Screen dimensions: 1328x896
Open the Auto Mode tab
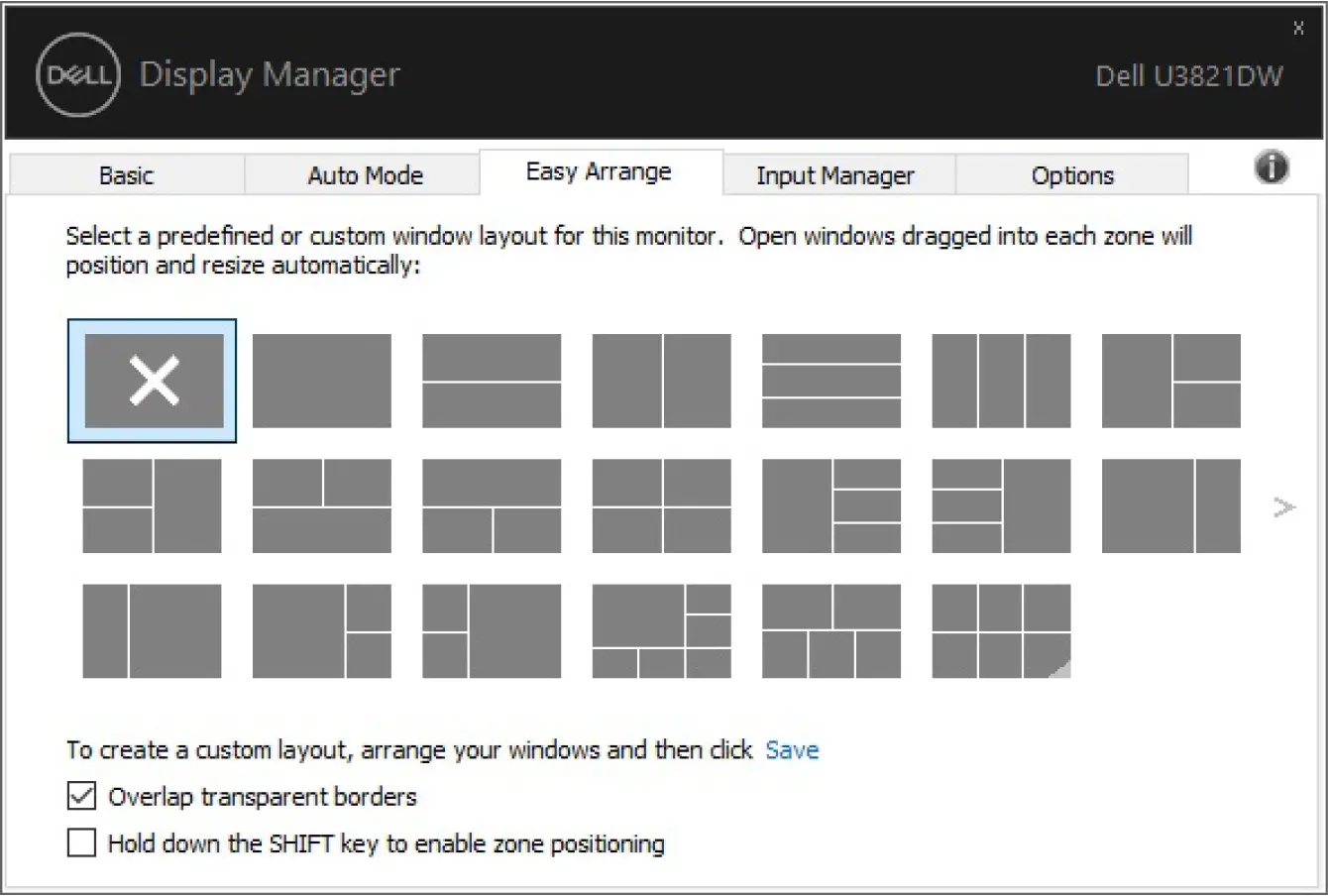365,175
